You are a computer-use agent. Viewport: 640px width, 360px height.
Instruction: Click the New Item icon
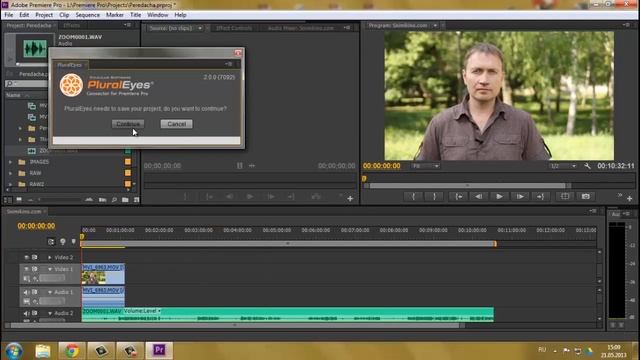click(136, 200)
